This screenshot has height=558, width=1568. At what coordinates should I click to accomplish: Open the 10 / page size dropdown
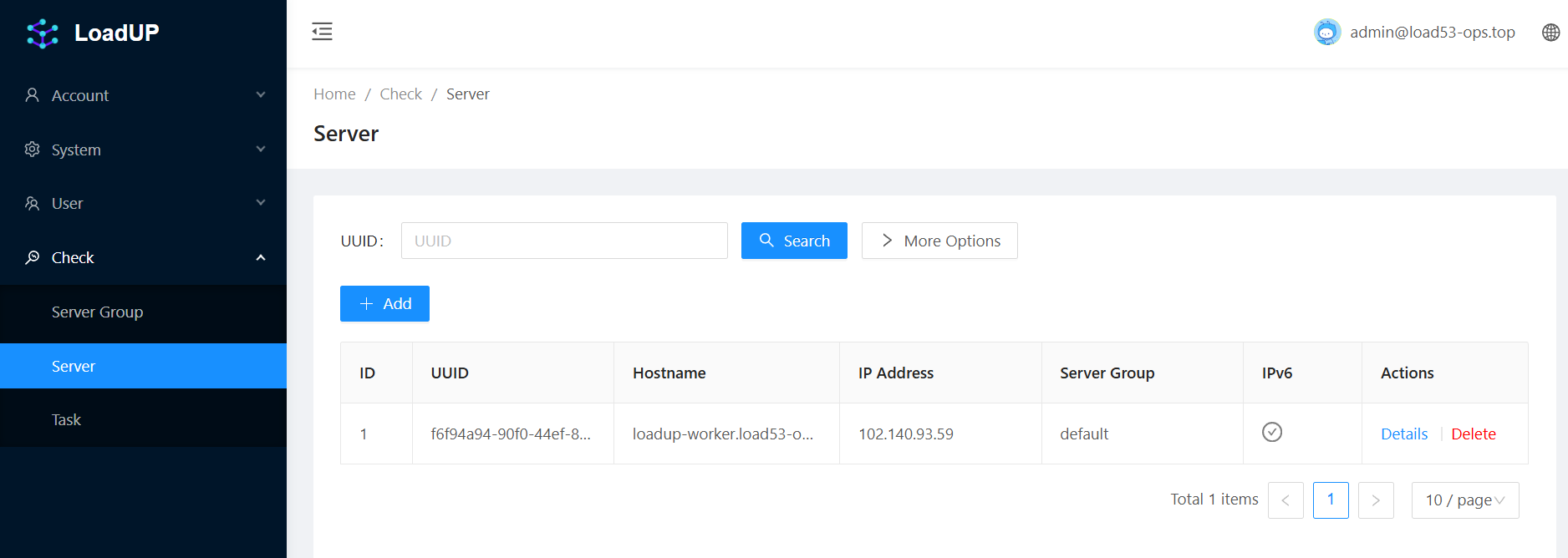click(1464, 500)
